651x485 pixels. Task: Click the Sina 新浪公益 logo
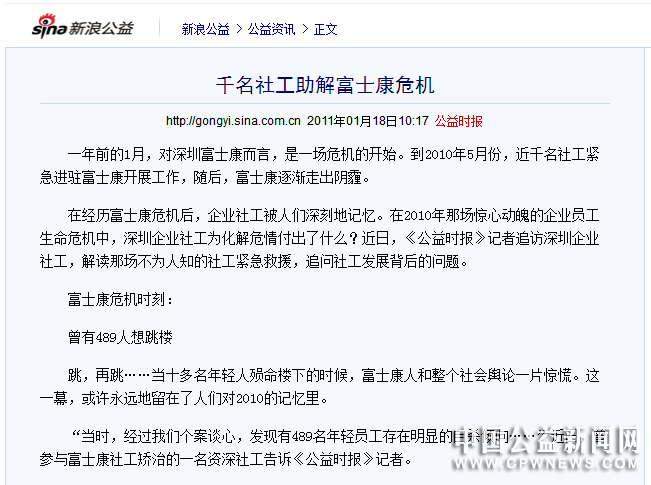[x=83, y=27]
